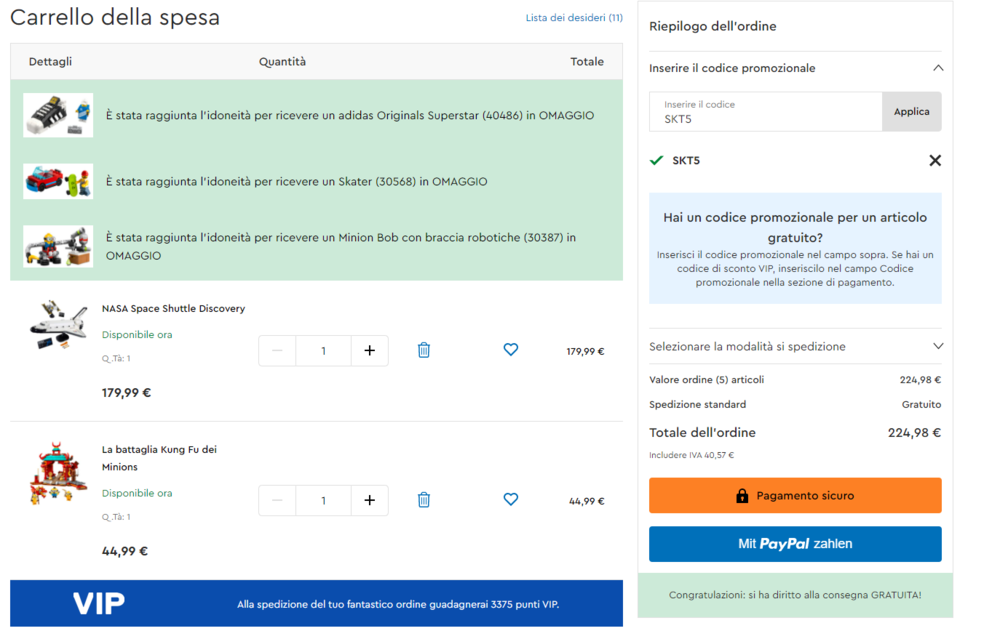The width and height of the screenshot is (1000, 631).
Task: Click Minion Bob robotic arms gift thumbnail
Action: [58, 246]
